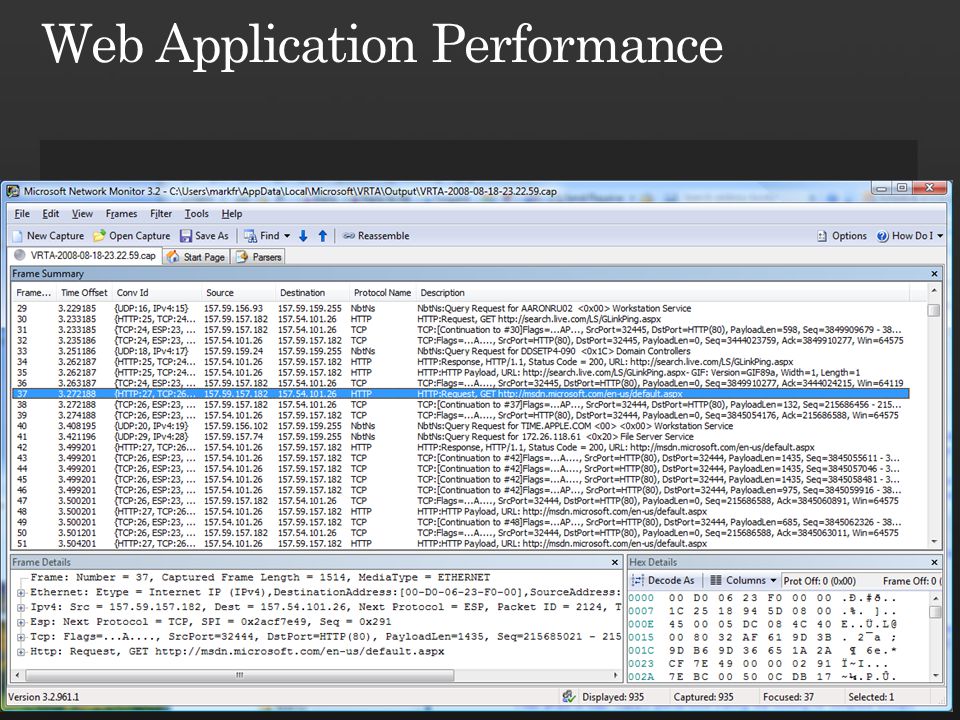Open the Frames menu

[x=121, y=214]
